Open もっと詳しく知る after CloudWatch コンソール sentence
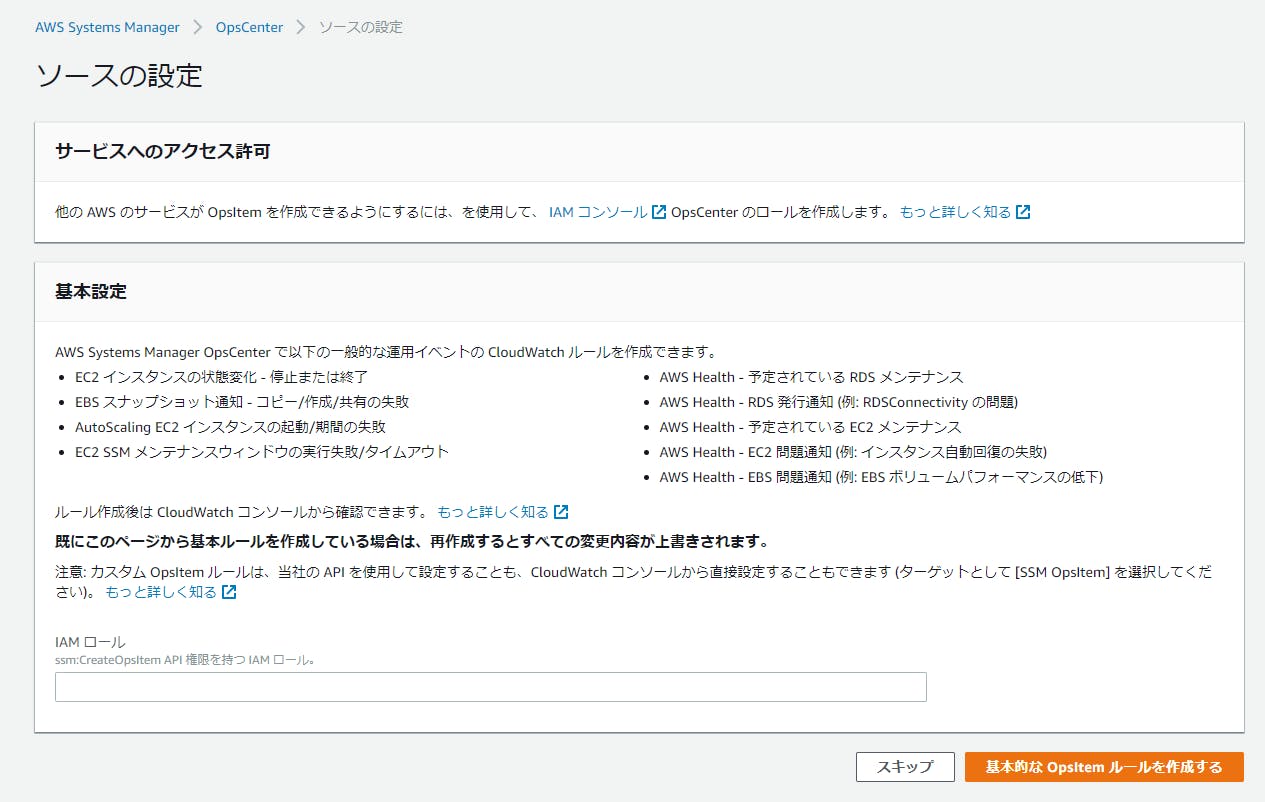 point(493,512)
